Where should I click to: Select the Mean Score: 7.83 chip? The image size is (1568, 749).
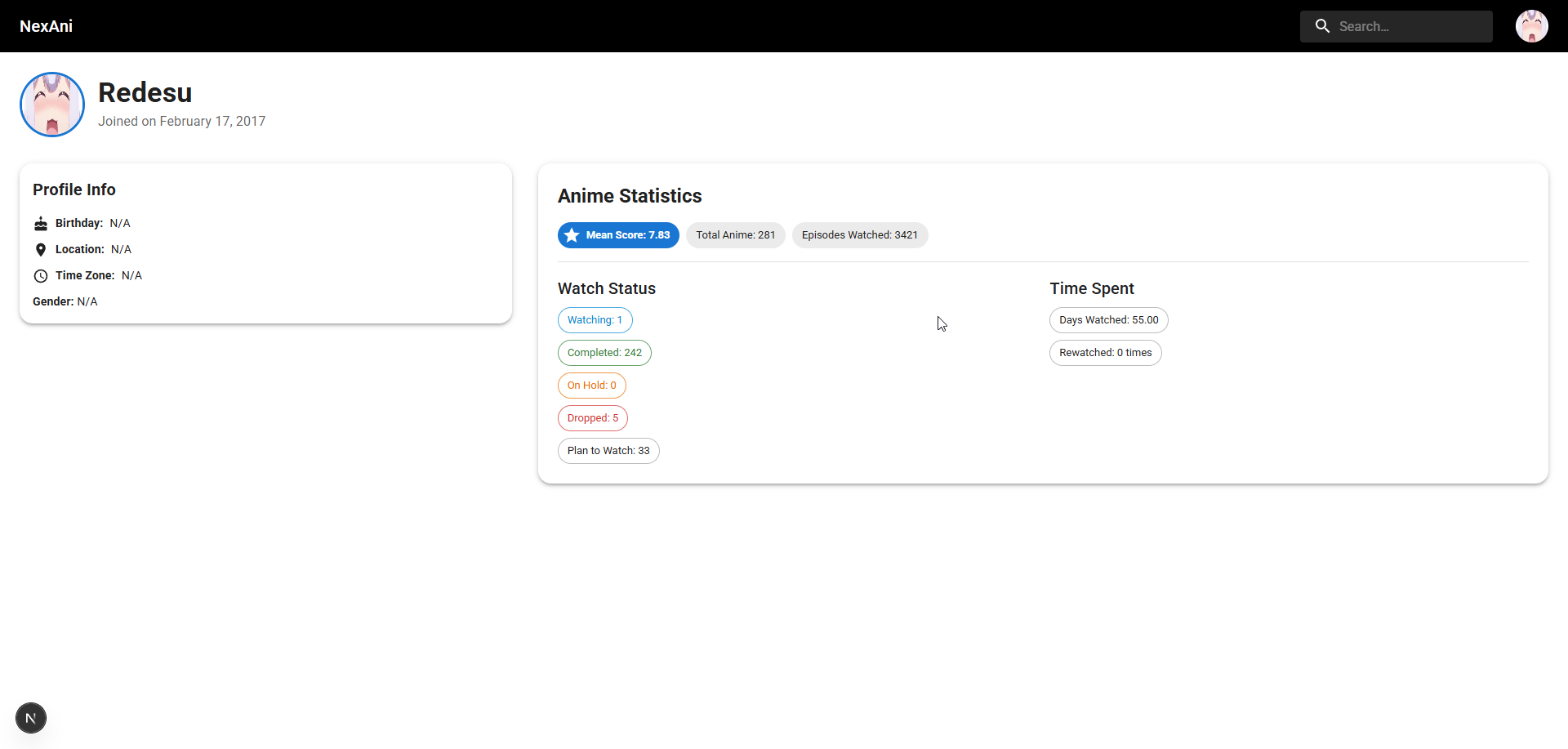(x=618, y=235)
